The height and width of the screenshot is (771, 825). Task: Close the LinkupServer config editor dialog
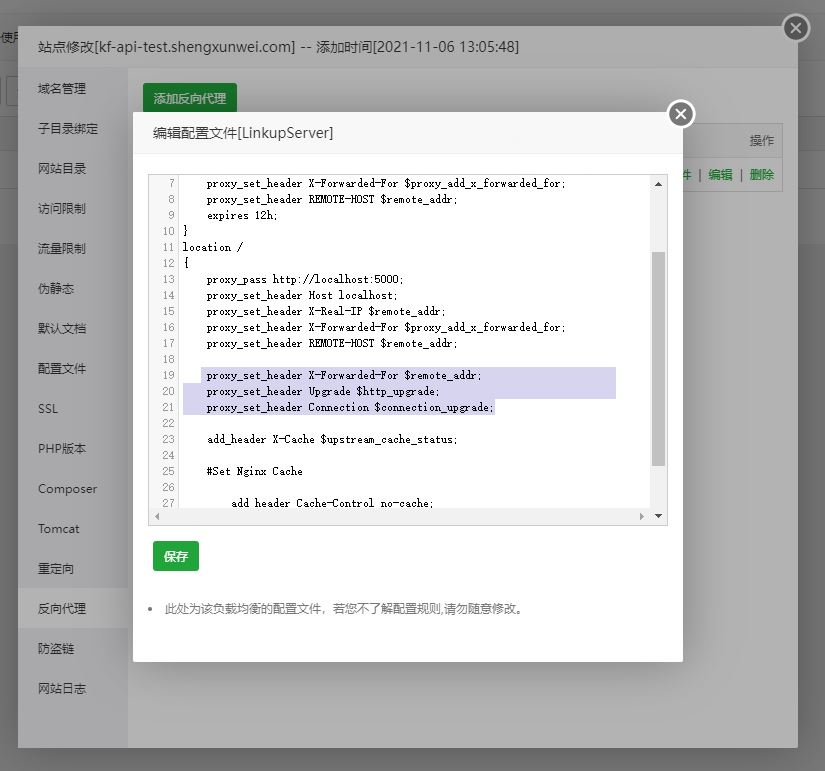[x=680, y=114]
